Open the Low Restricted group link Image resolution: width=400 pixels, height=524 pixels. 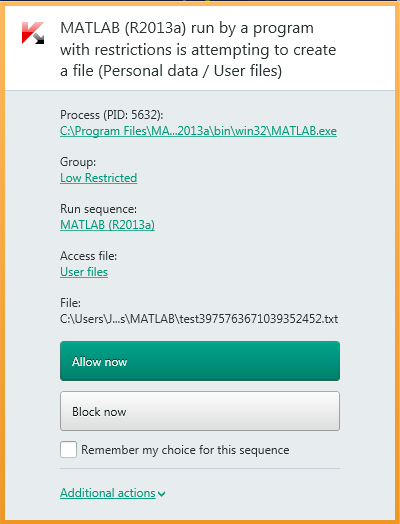[x=99, y=178]
